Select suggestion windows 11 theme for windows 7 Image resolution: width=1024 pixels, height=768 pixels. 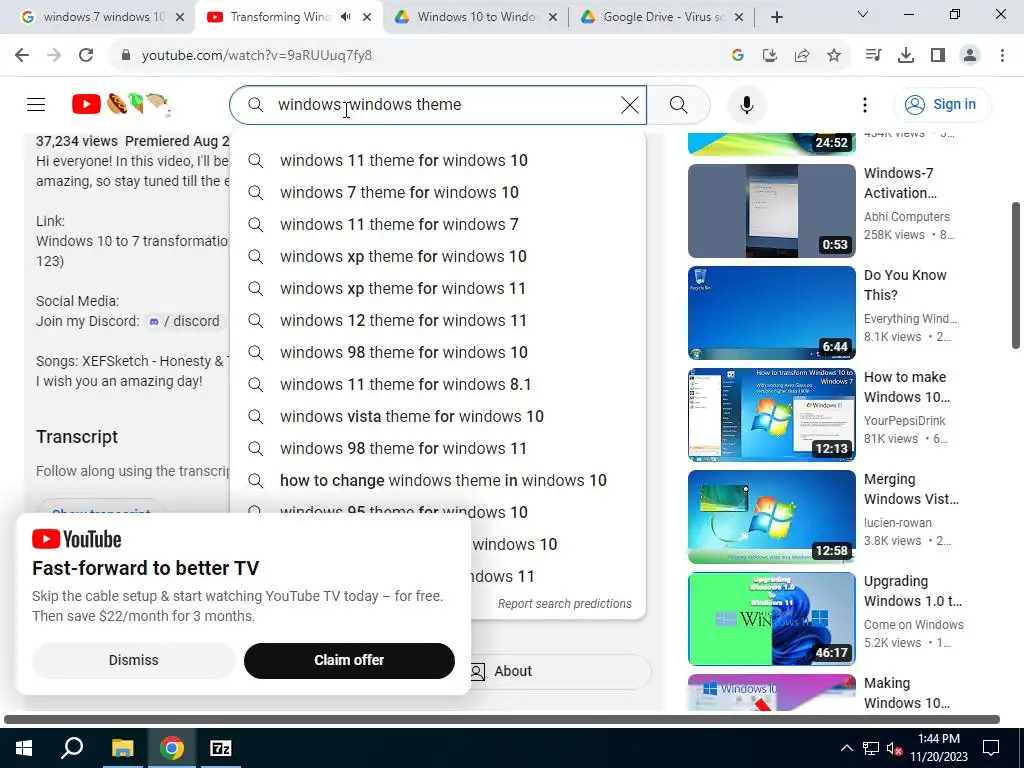point(438,225)
